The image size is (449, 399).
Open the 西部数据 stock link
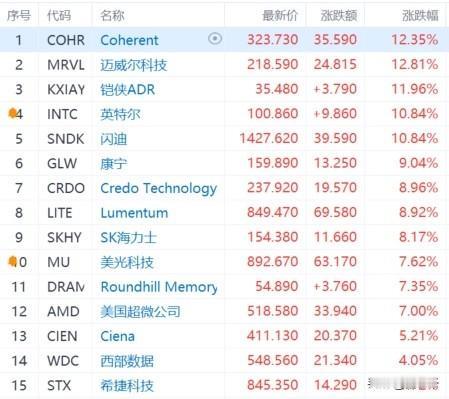(127, 361)
